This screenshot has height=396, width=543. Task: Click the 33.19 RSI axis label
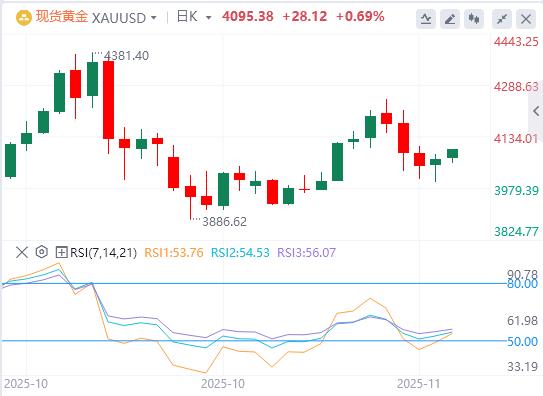[523, 366]
